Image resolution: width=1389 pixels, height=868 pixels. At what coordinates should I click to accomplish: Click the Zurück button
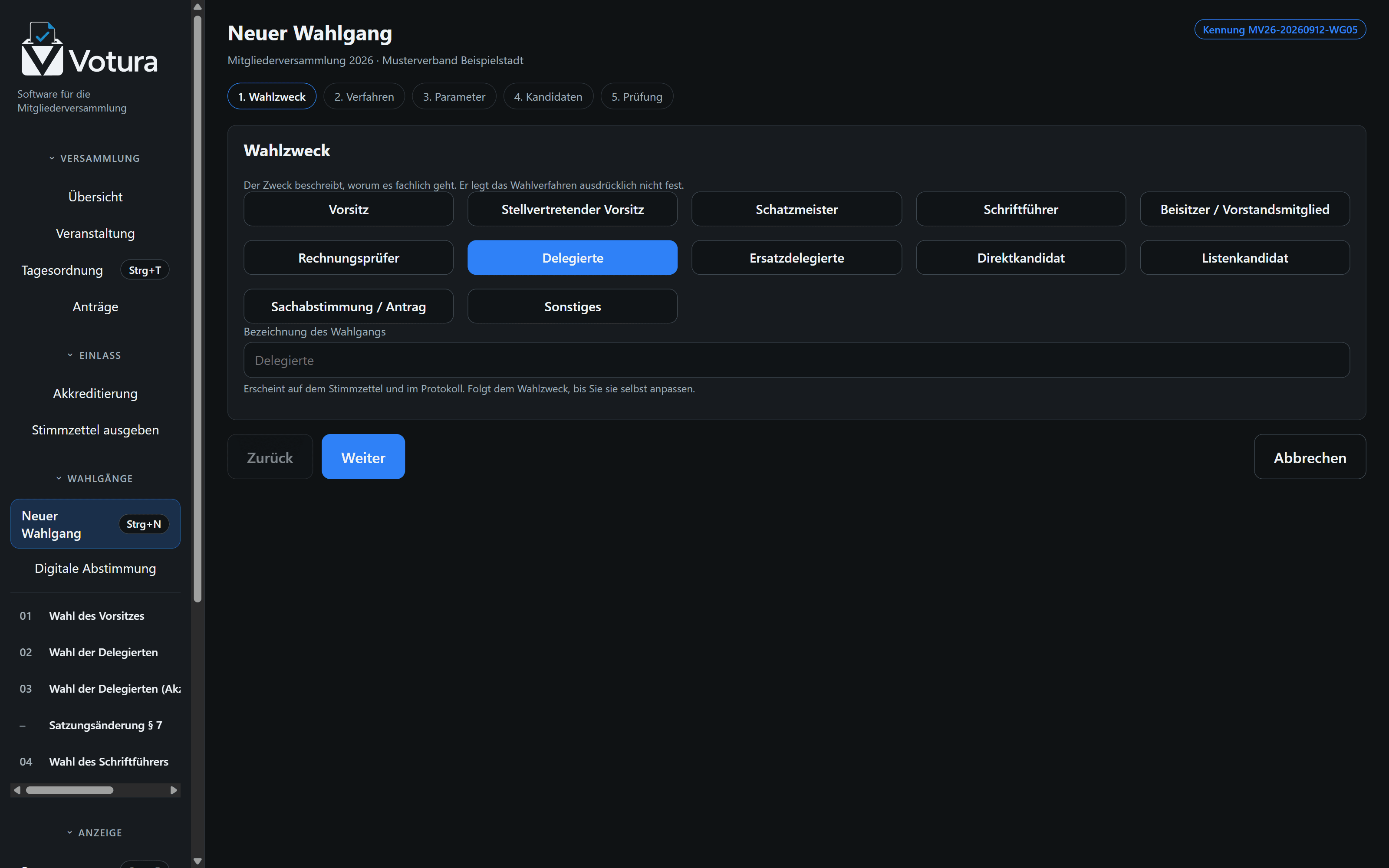tap(270, 457)
